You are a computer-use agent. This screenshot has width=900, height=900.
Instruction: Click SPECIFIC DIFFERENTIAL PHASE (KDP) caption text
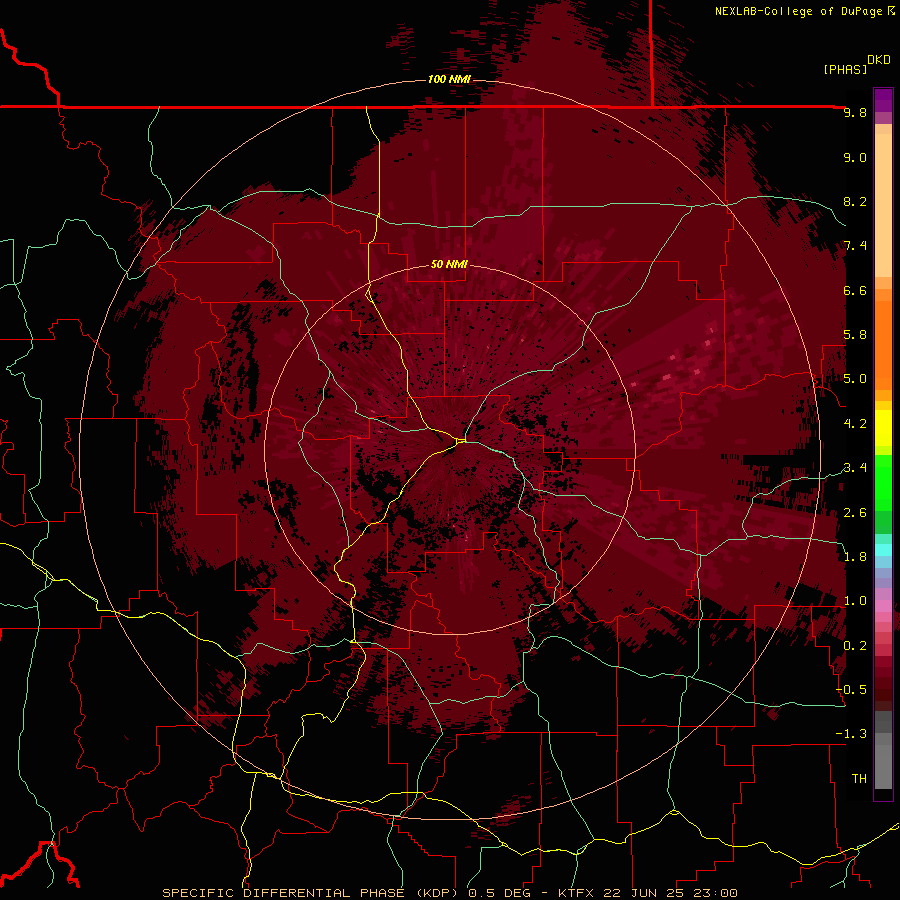tap(312, 893)
